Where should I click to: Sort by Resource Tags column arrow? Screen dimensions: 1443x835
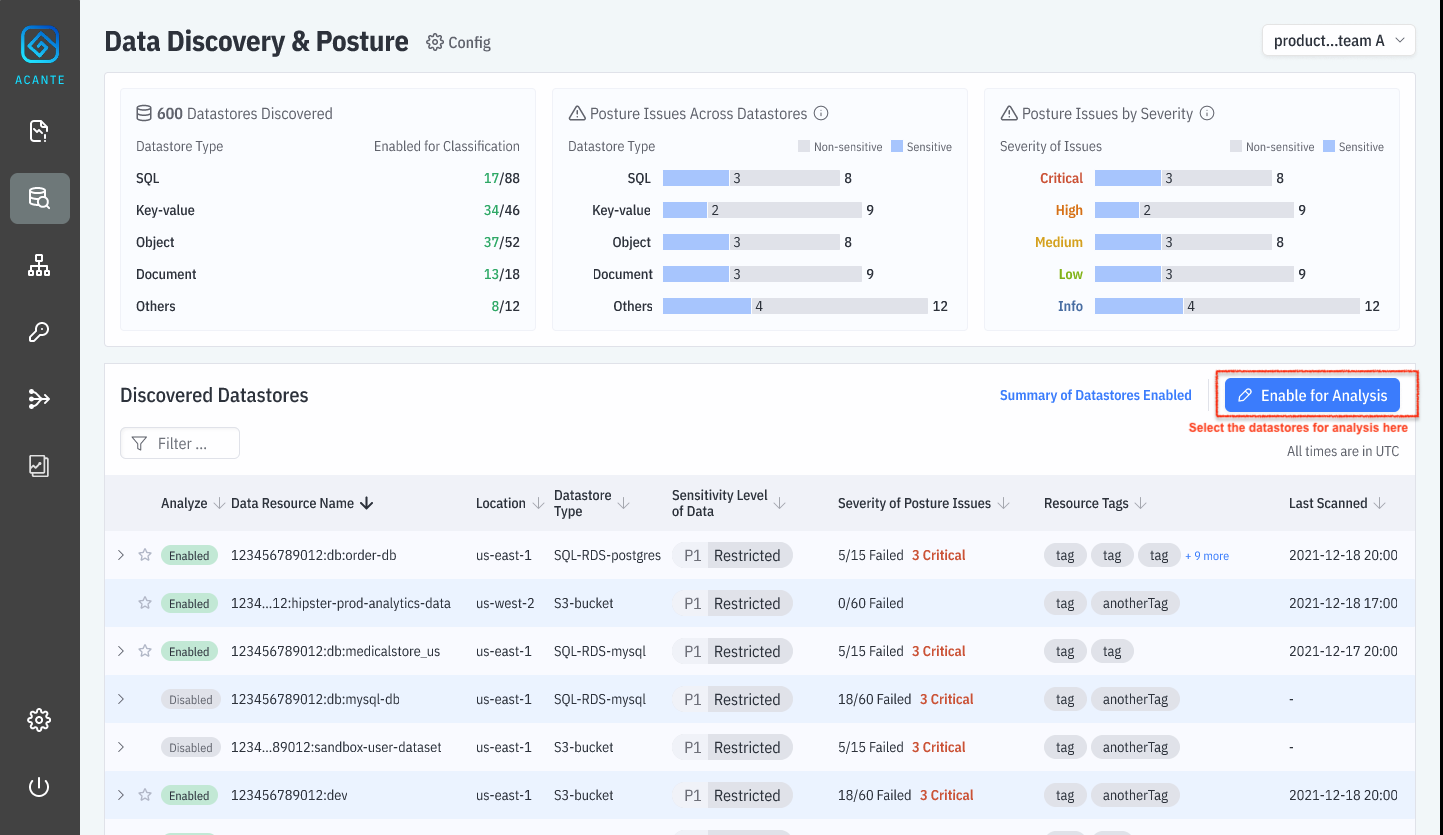[1141, 503]
